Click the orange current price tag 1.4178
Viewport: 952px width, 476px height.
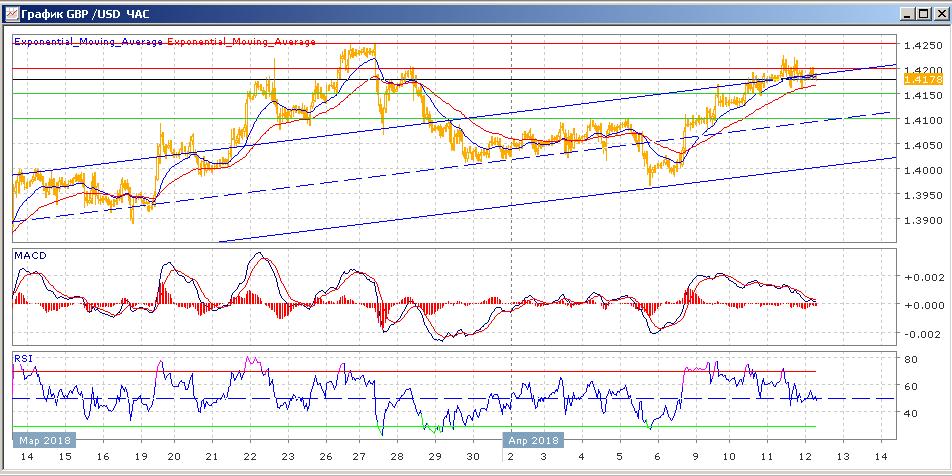pos(918,77)
